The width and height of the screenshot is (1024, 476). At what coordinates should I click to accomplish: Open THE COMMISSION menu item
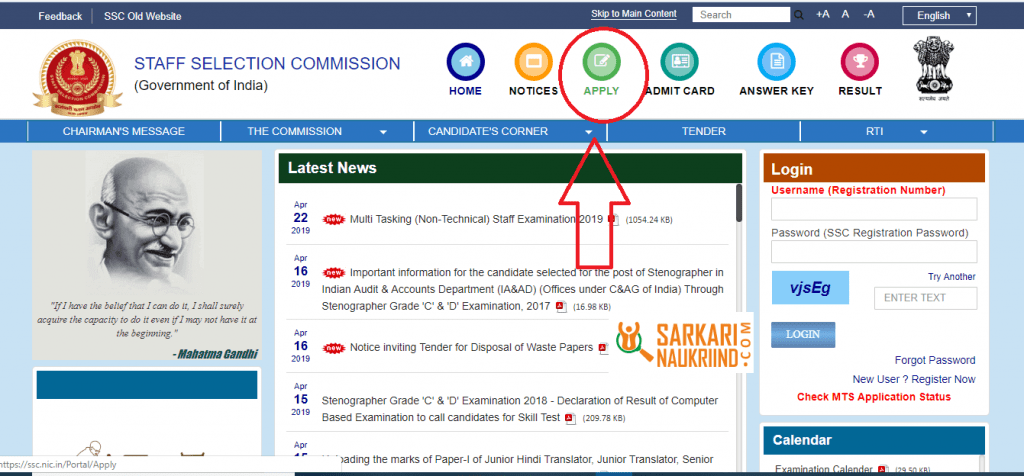(294, 131)
